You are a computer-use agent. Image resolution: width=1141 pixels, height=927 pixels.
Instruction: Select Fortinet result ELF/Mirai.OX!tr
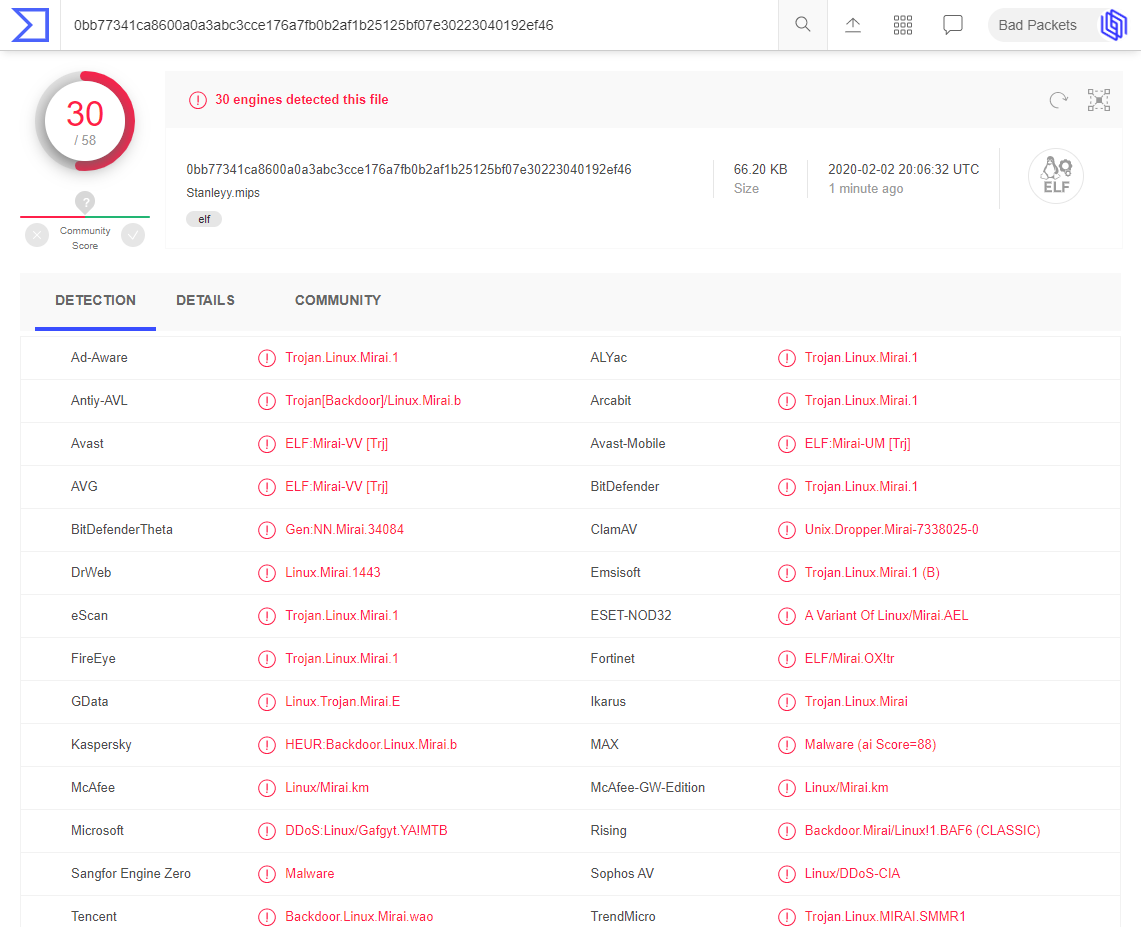click(849, 659)
